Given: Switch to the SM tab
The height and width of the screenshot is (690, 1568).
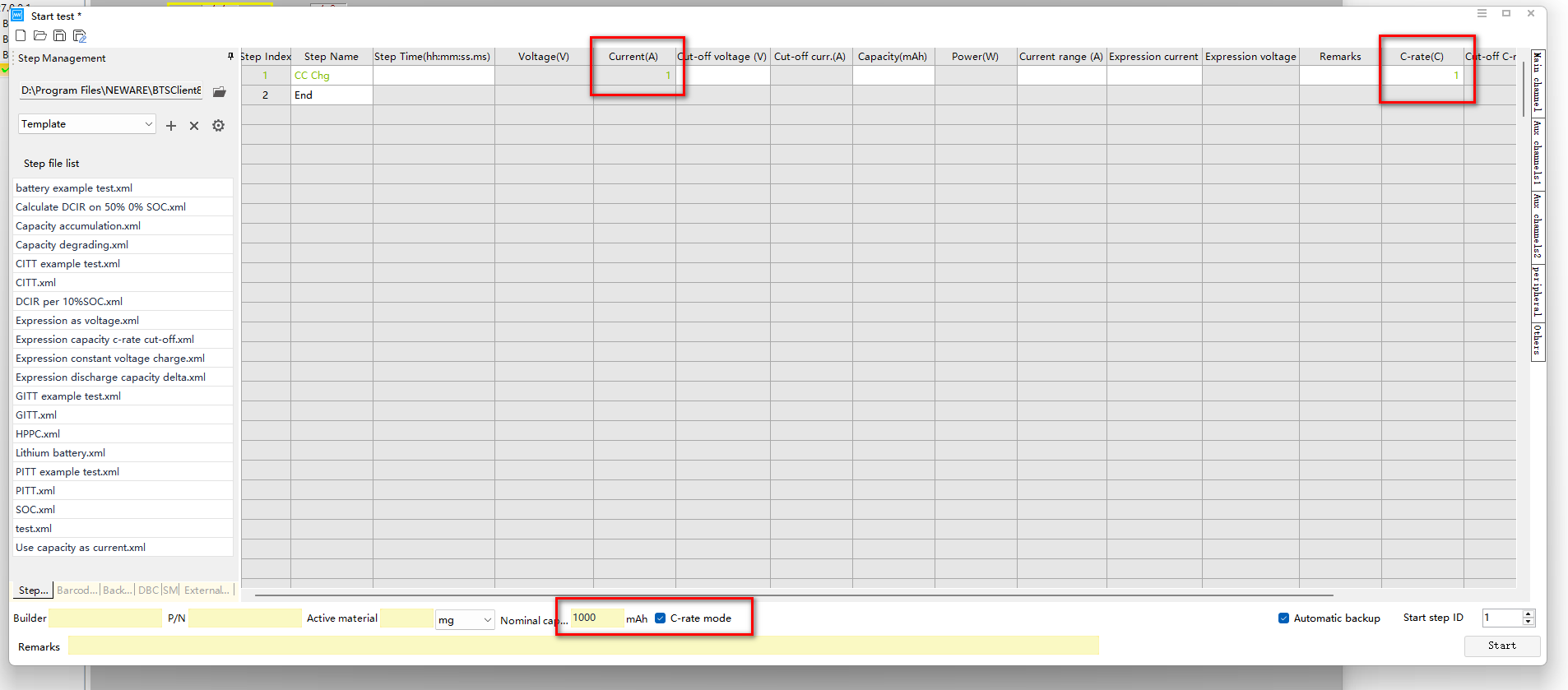Looking at the screenshot, I should (x=170, y=590).
